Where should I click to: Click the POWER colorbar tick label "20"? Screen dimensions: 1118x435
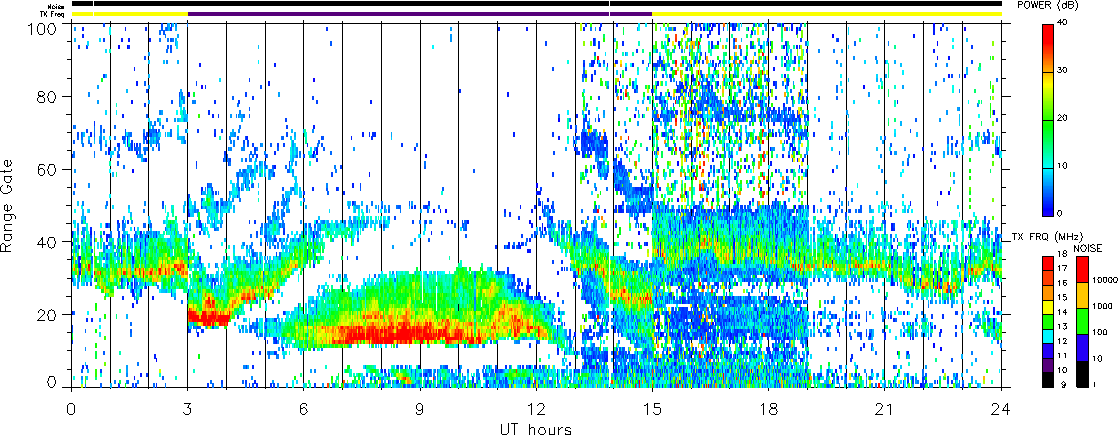[1062, 120]
